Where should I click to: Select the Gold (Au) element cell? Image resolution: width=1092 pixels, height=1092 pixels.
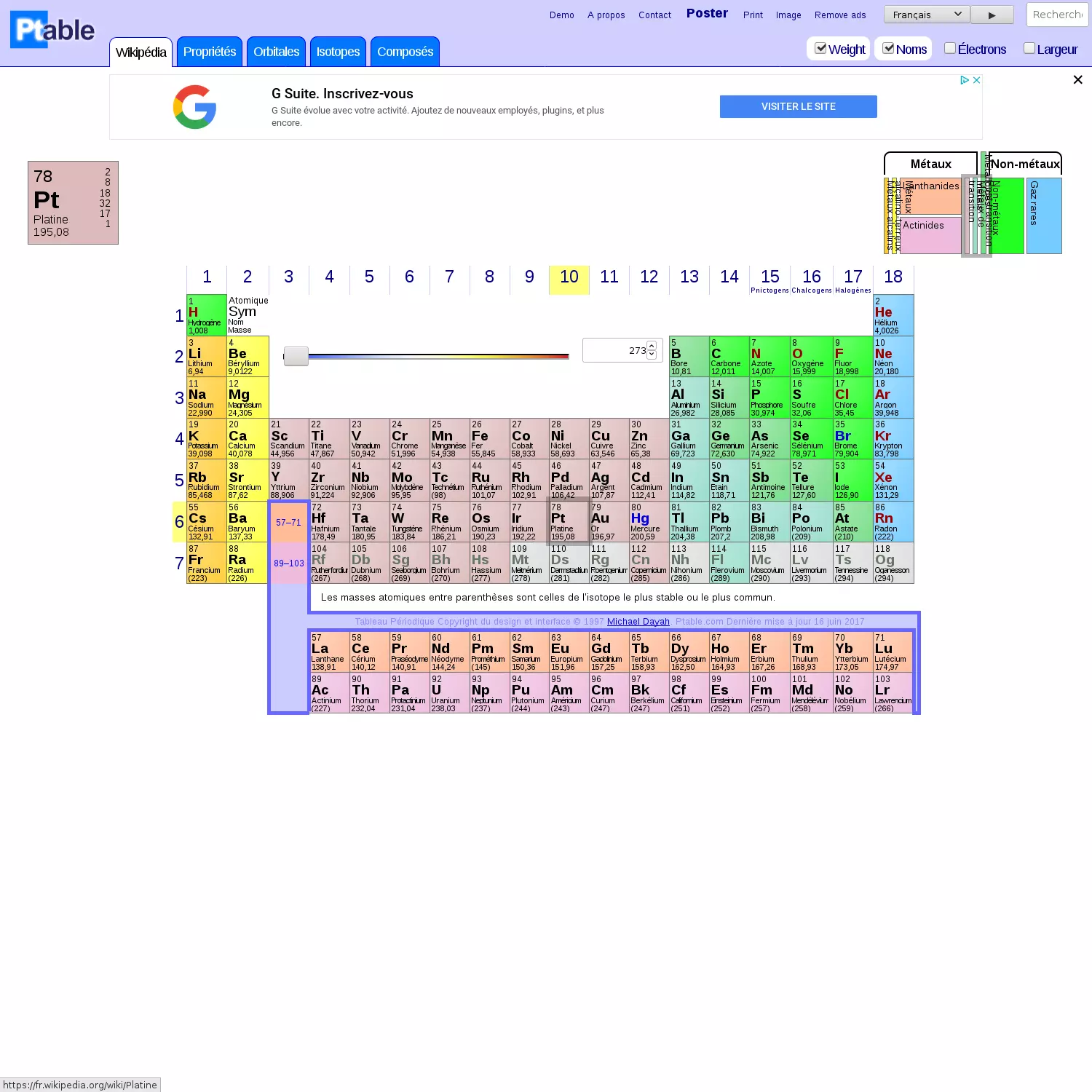click(x=609, y=521)
